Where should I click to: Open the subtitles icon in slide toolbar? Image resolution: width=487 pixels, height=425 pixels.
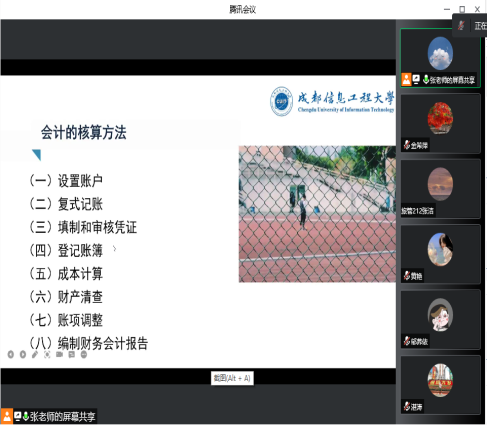click(72, 354)
